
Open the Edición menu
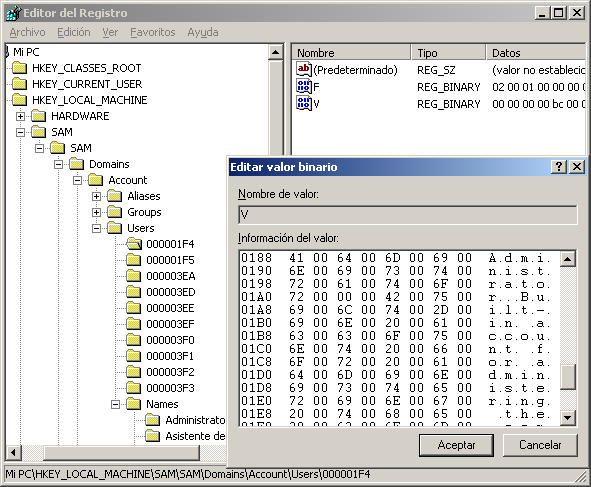tap(74, 32)
